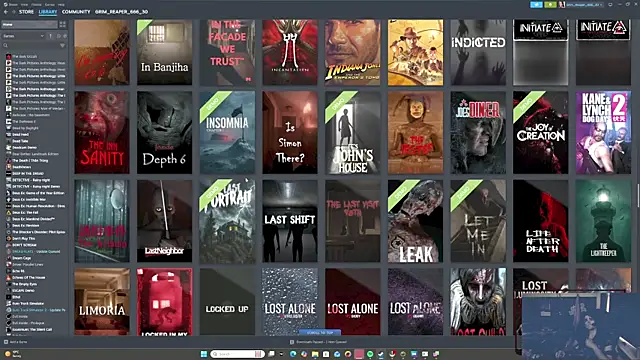The height and width of the screenshot is (360, 640).
Task: Switch to the LIBRARY tab
Action: tap(48, 12)
